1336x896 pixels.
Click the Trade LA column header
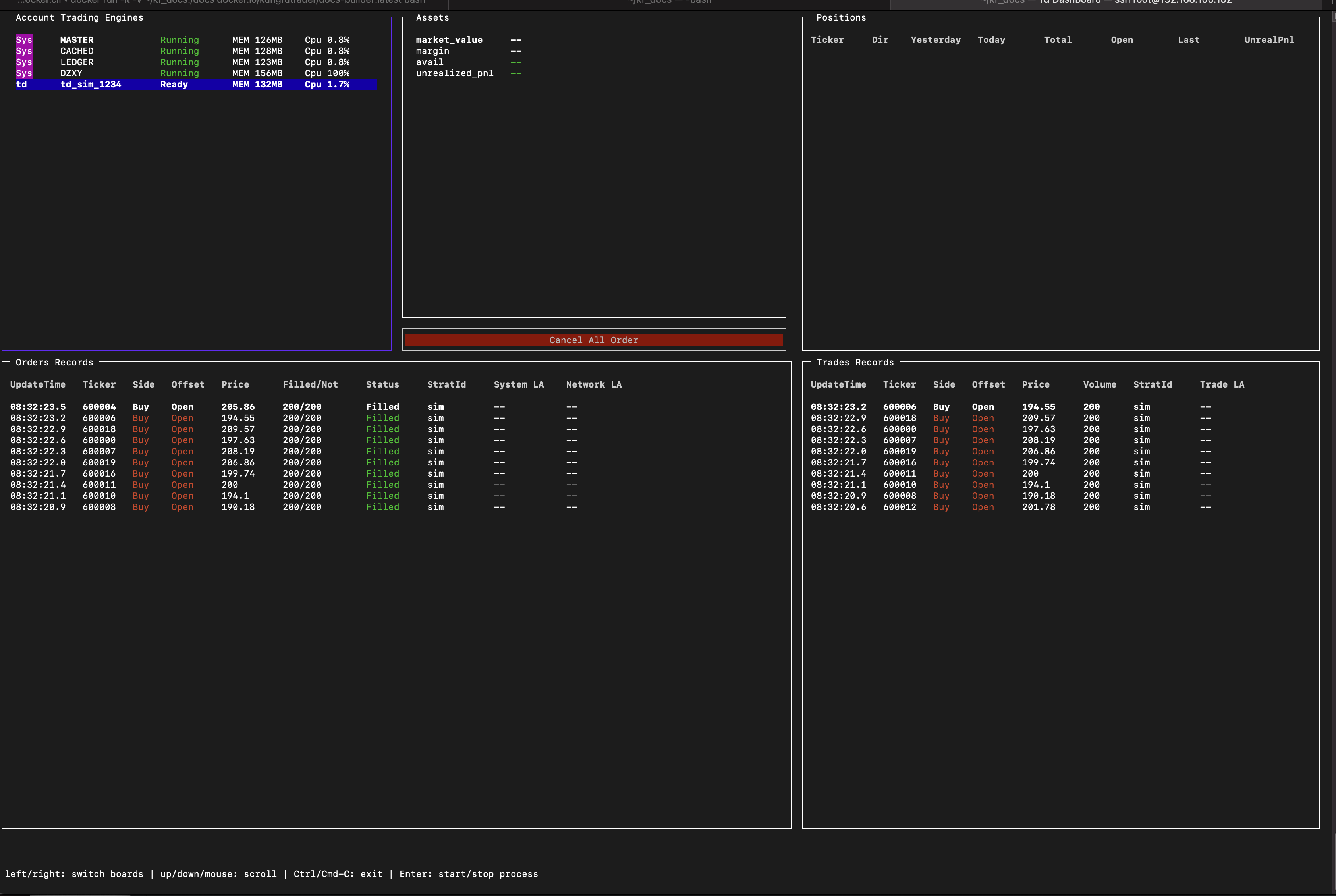tap(1222, 384)
